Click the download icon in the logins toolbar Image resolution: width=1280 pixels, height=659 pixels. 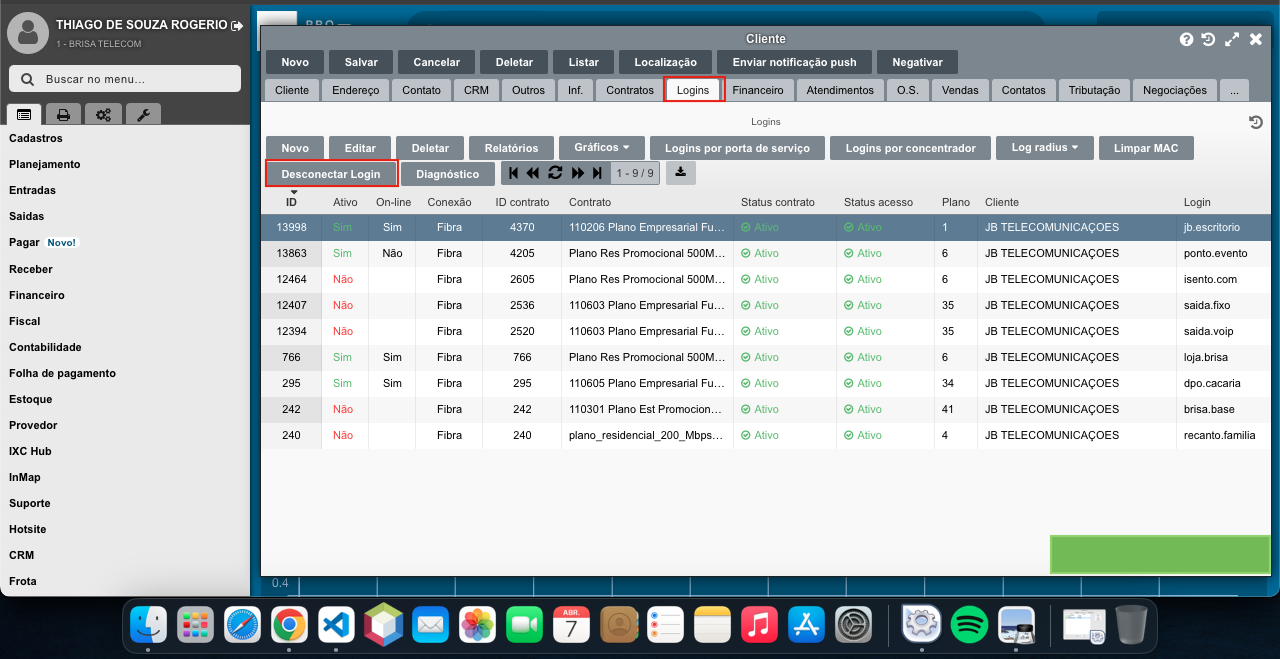pyautogui.click(x=680, y=172)
